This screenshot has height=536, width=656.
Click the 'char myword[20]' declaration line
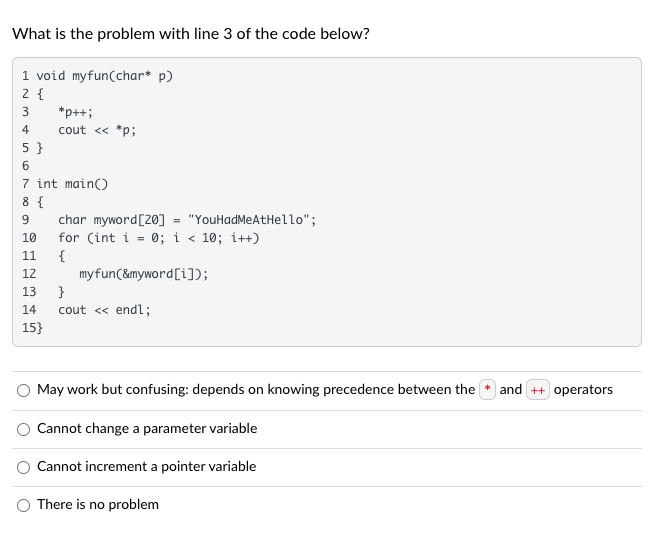pyautogui.click(x=187, y=220)
